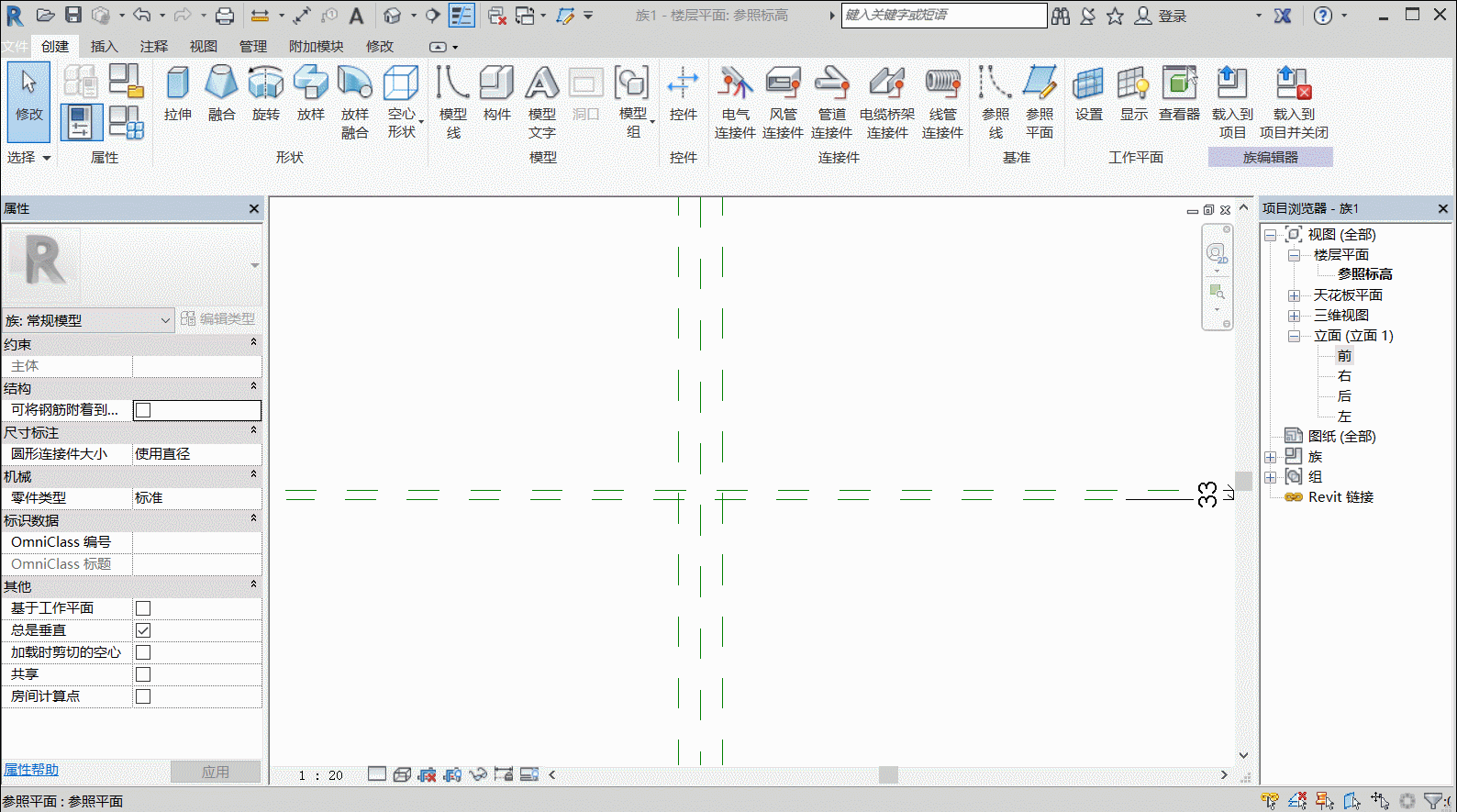Image resolution: width=1457 pixels, height=812 pixels.
Task: Select the 旋转 revolve tool
Action: tap(265, 94)
